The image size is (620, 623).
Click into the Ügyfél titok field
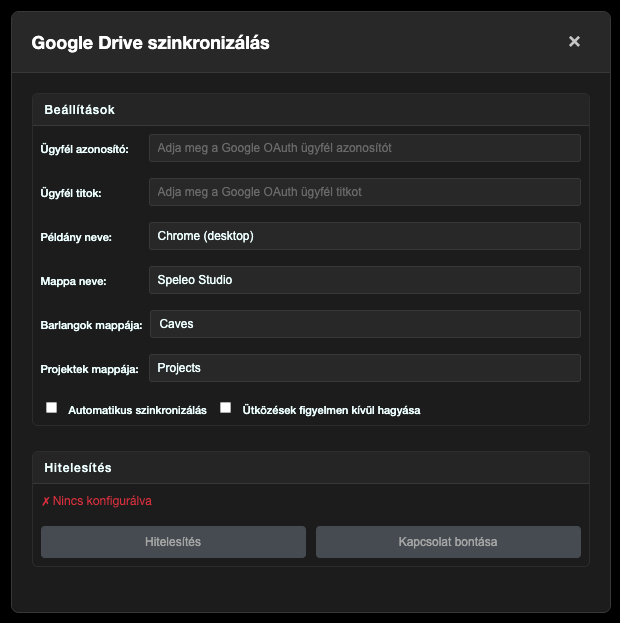(365, 192)
